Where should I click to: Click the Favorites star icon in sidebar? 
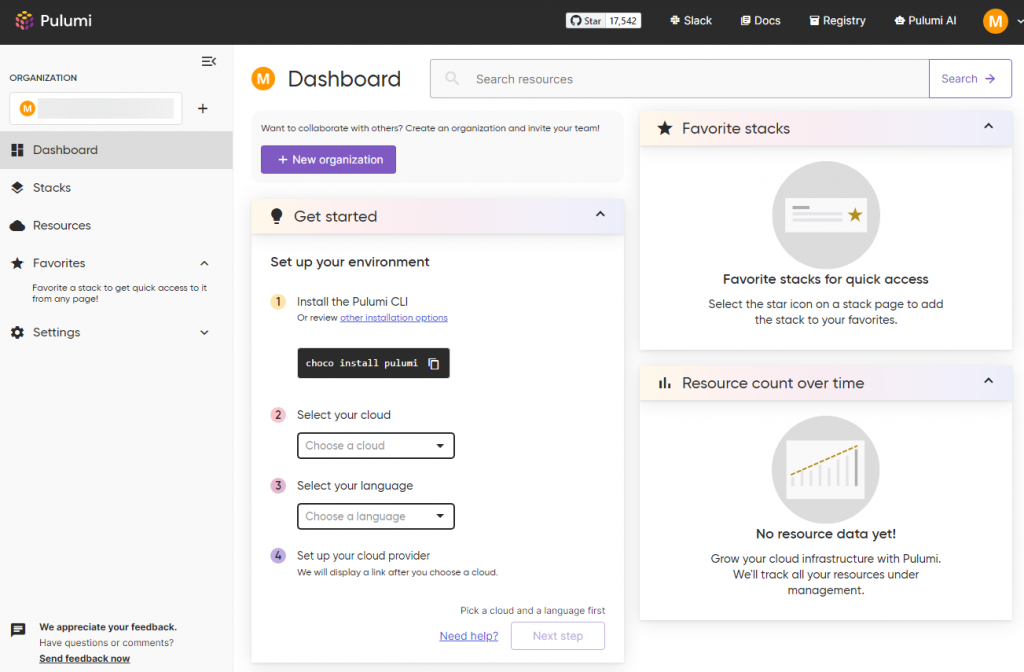click(x=18, y=263)
